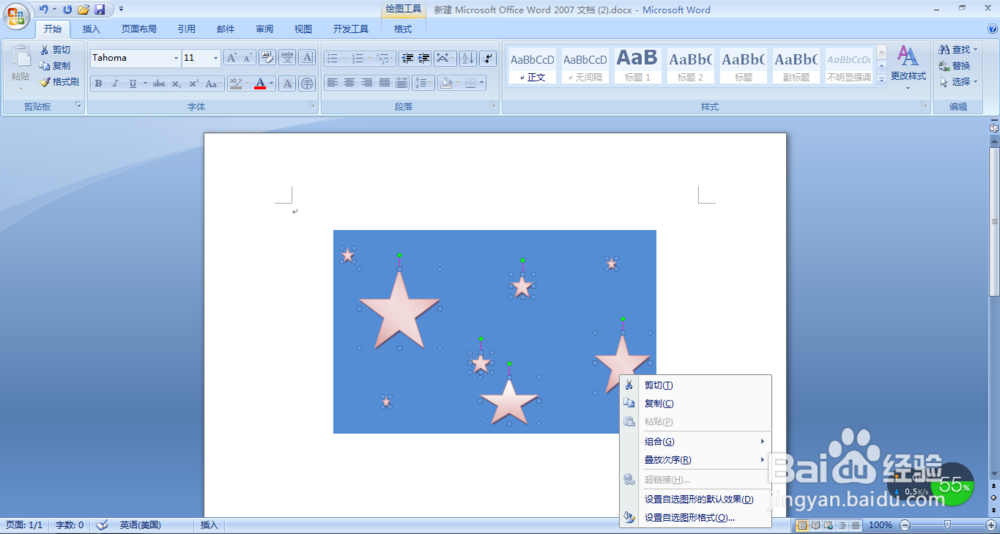The height and width of the screenshot is (534, 1000).
Task: Click the Open folder icon in quick access toolbar
Action: point(83,10)
